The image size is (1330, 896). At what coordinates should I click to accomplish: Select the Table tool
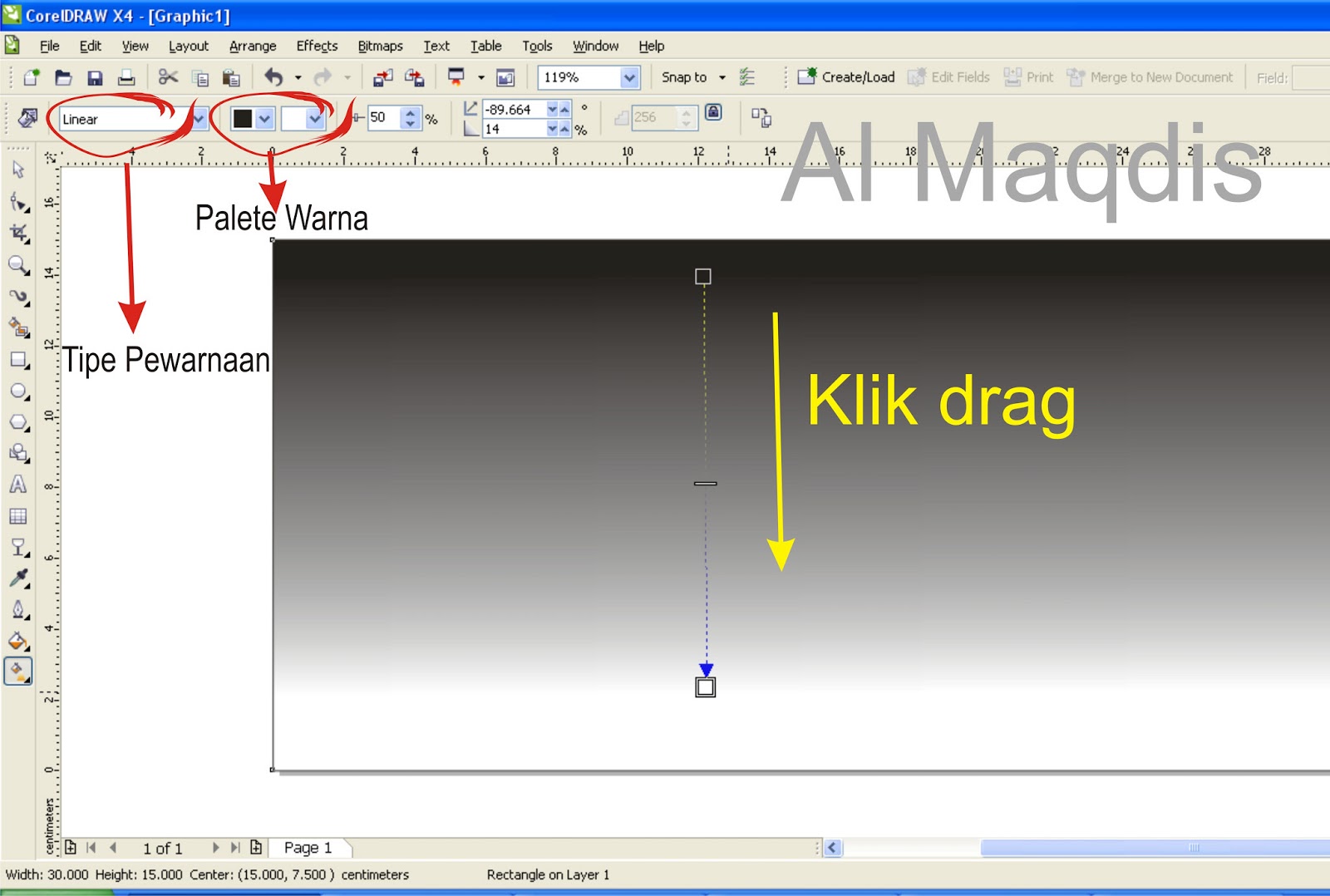tap(18, 516)
